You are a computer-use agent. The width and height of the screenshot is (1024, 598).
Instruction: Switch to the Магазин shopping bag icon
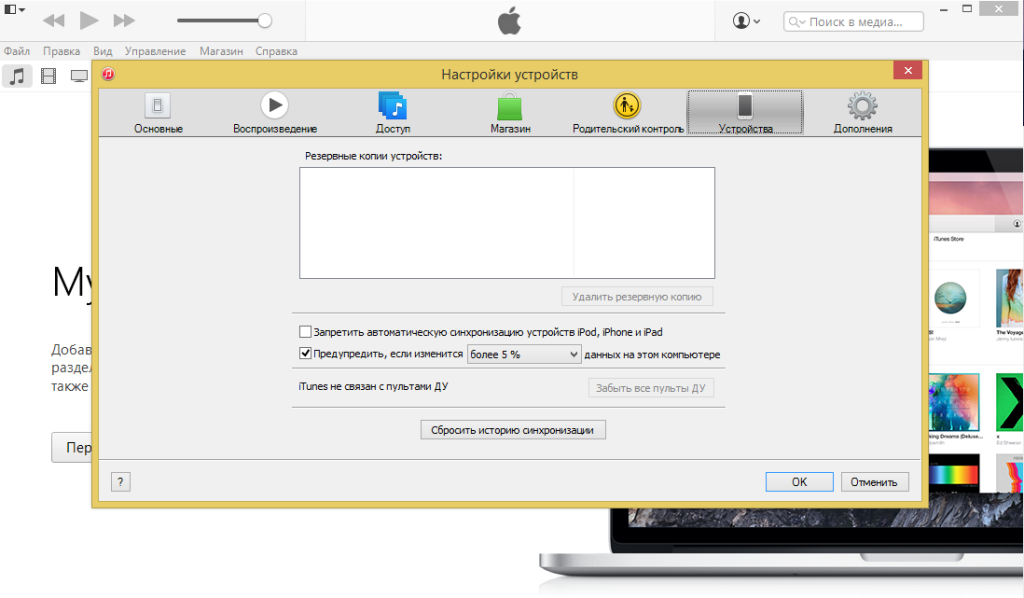point(510,106)
